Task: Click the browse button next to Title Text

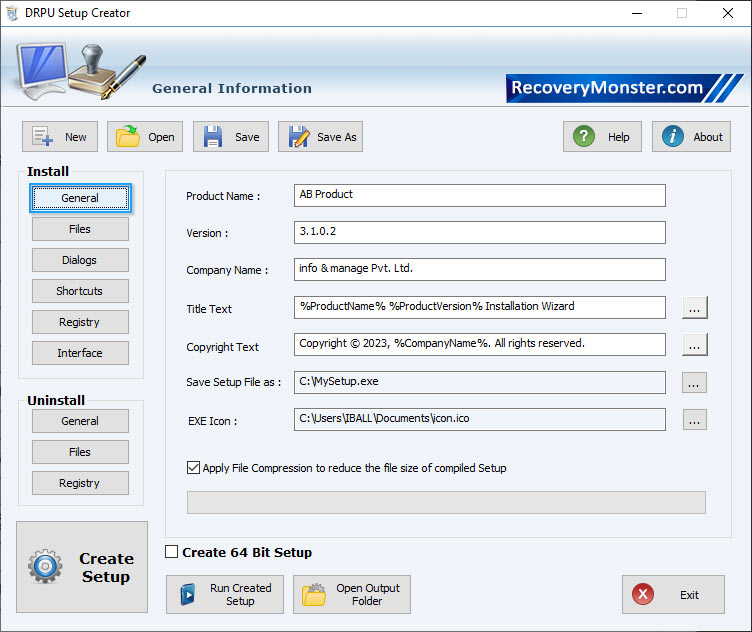Action: coord(694,307)
